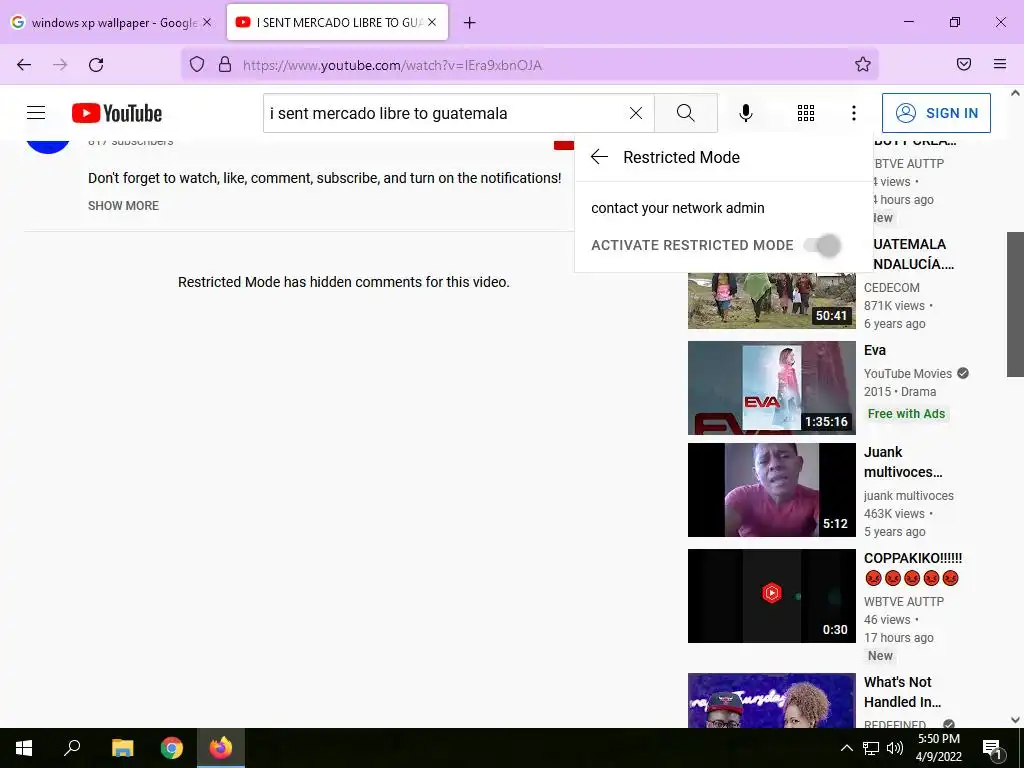Screen dimensions: 1024x768
Task: Reload the current page
Action: [96, 65]
